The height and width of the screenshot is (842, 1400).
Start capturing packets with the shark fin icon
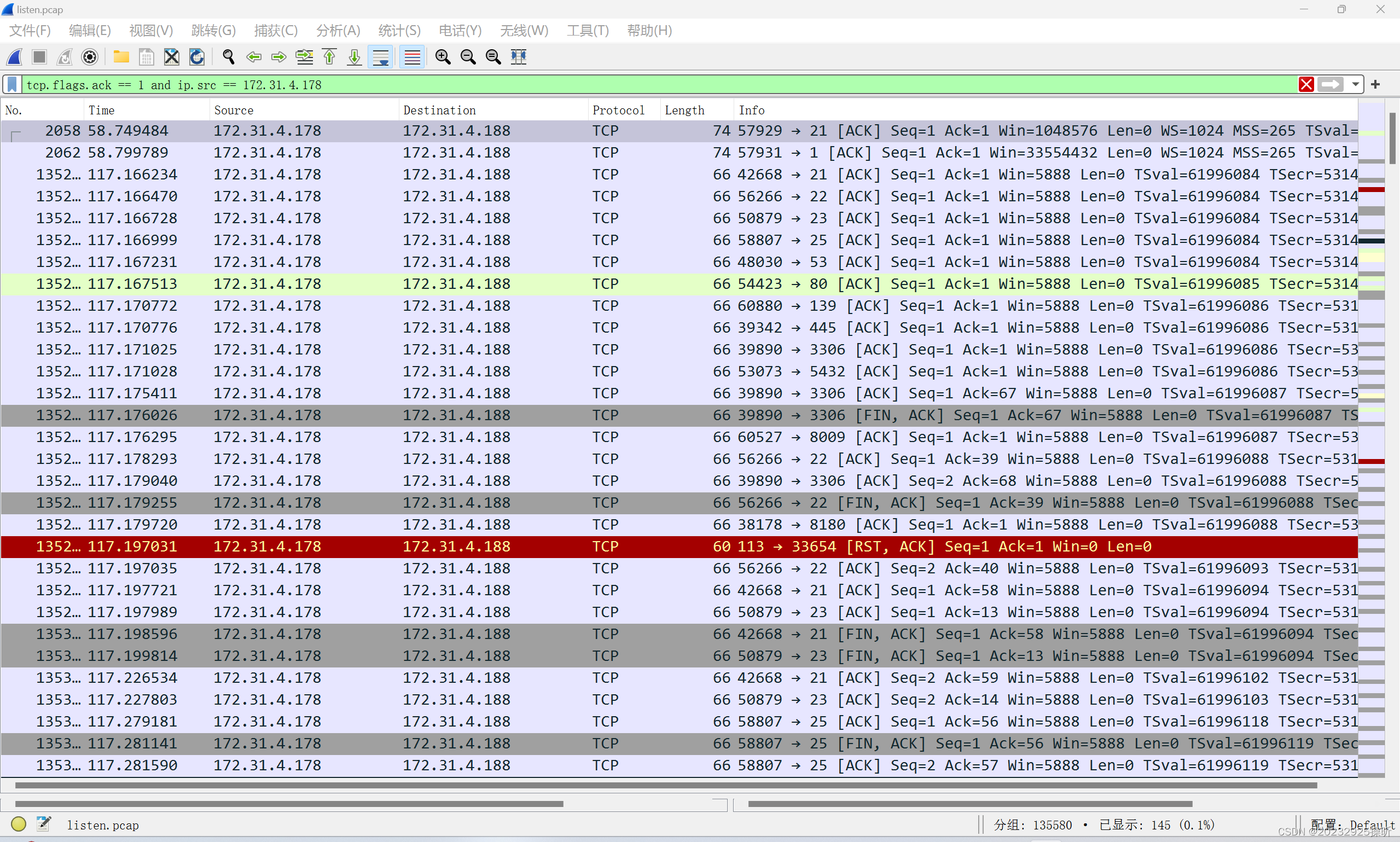point(15,57)
